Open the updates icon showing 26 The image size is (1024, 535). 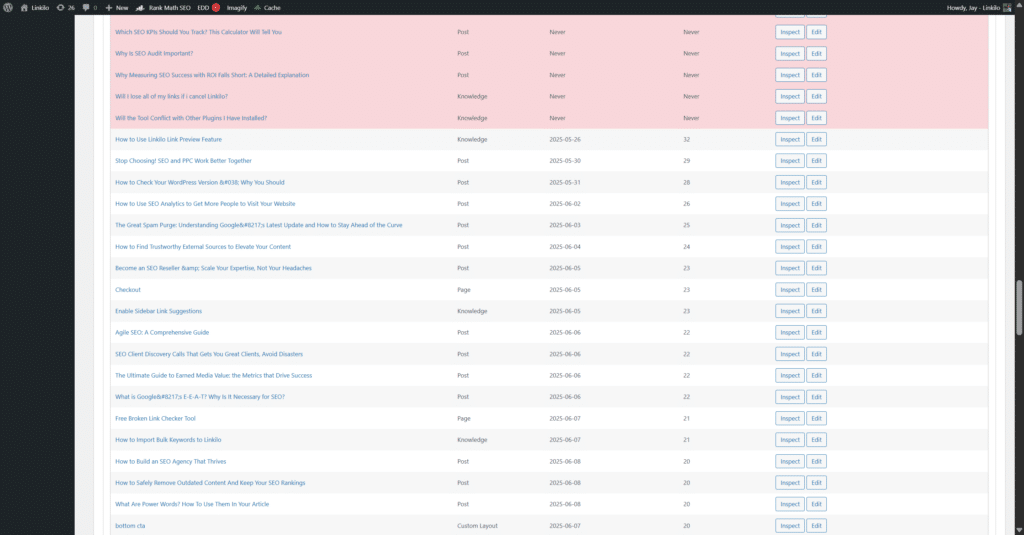point(65,8)
